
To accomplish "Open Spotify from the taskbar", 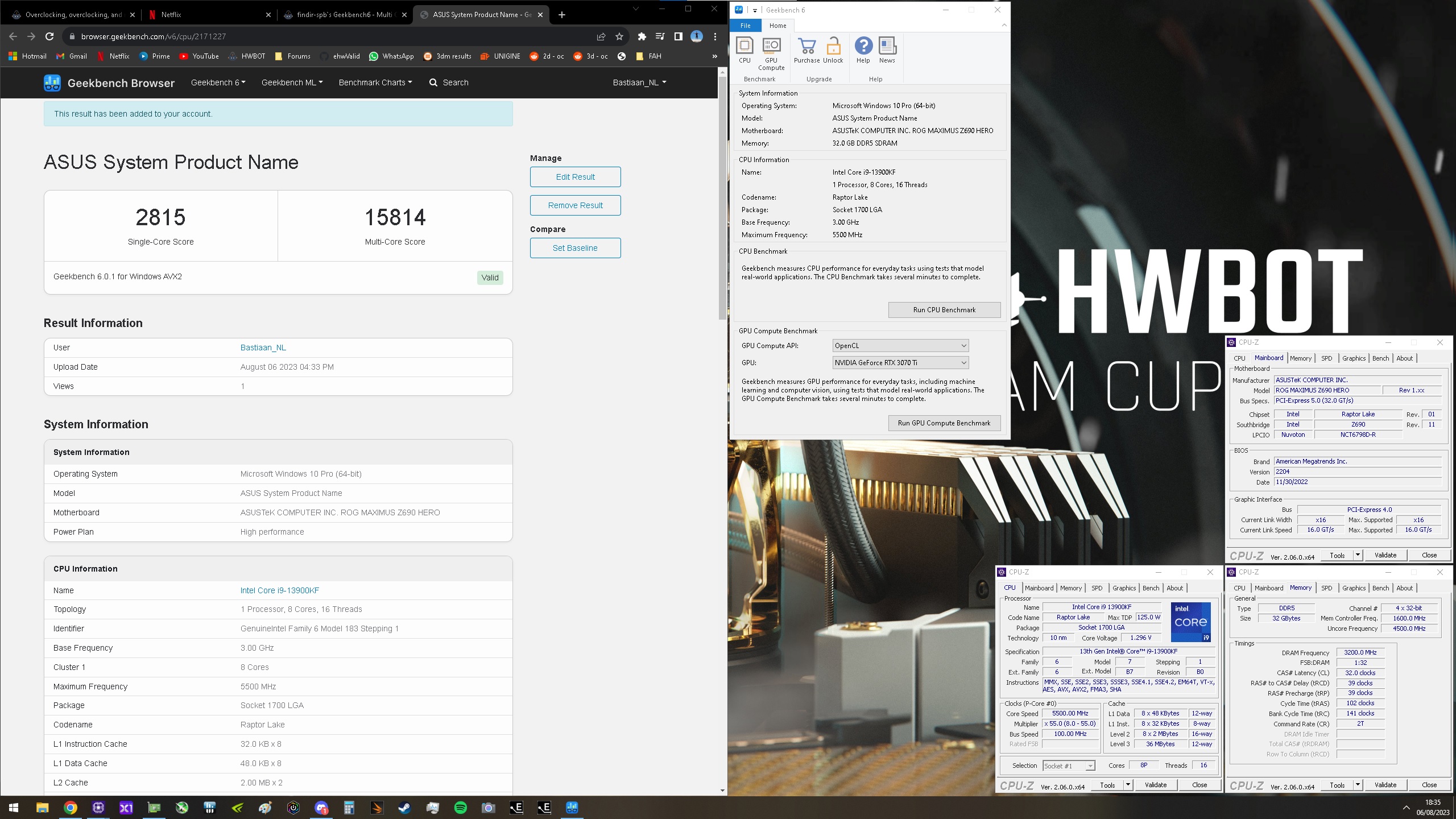I will (x=461, y=808).
